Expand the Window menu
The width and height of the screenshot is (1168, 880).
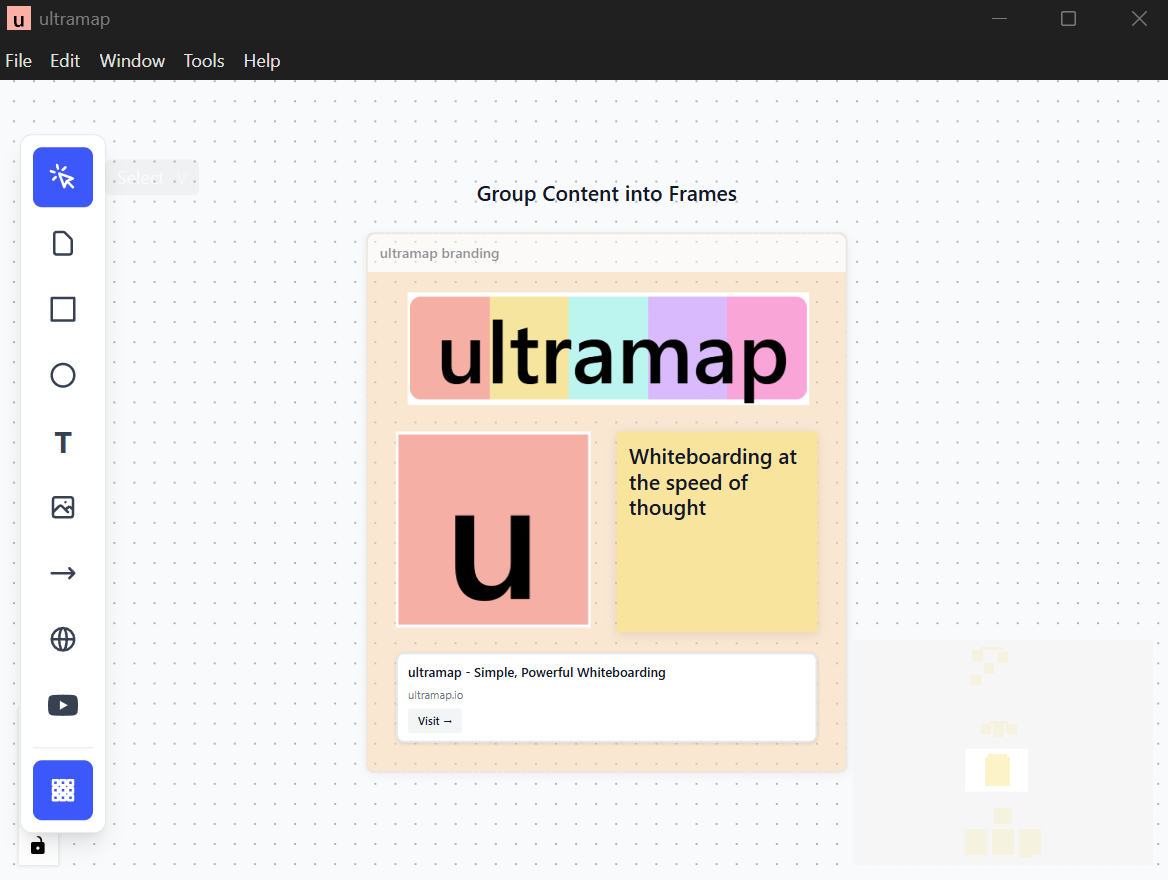[x=132, y=61]
